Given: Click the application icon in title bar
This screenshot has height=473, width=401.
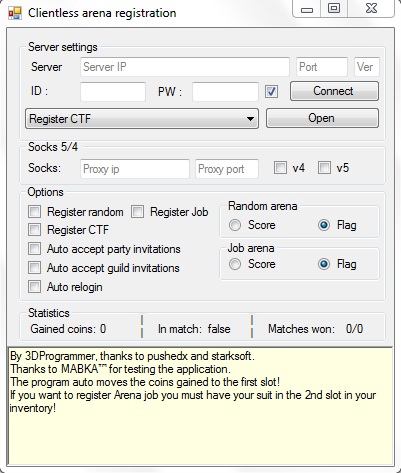Looking at the screenshot, I should point(15,13).
